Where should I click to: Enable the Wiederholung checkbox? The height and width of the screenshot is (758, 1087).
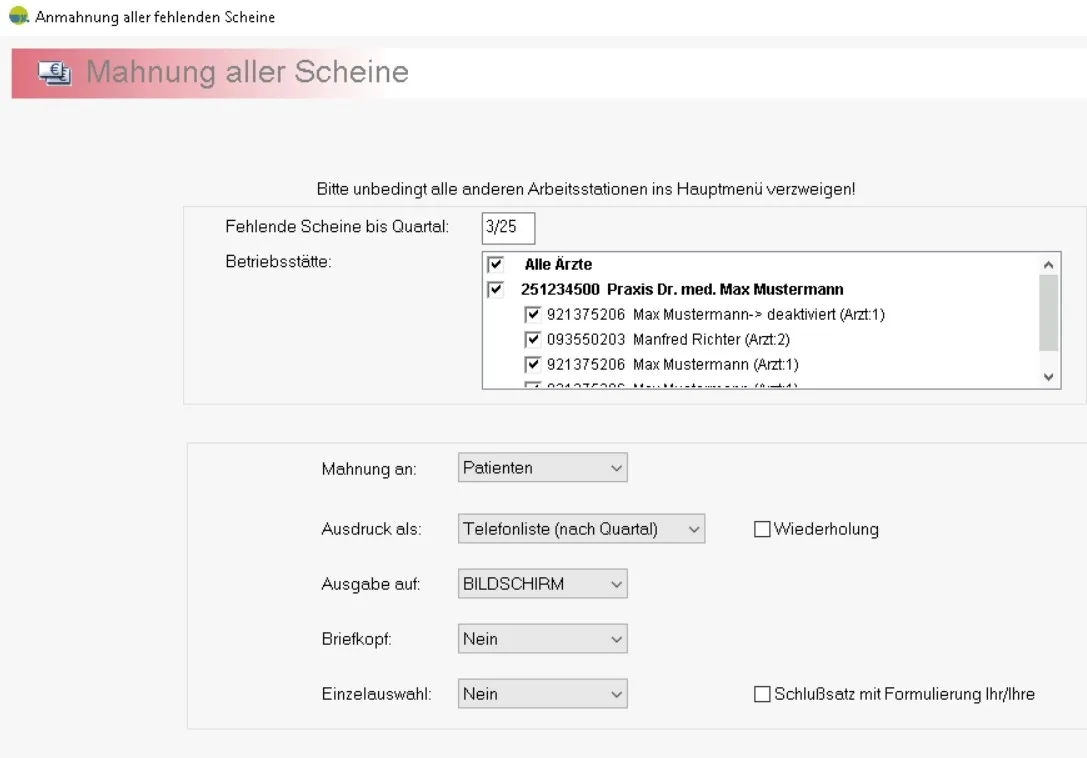(762, 530)
